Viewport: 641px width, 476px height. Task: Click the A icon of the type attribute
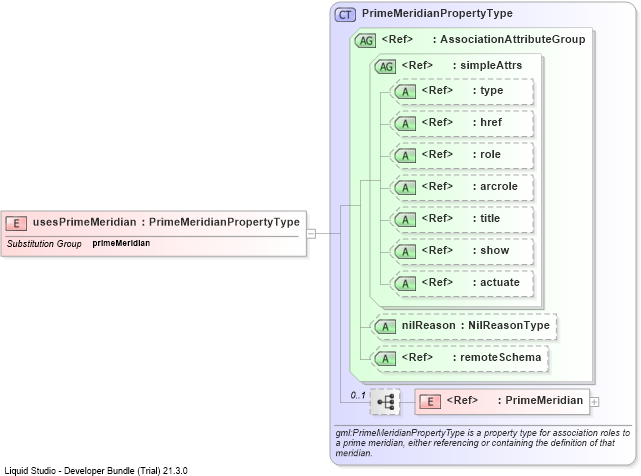[405, 92]
